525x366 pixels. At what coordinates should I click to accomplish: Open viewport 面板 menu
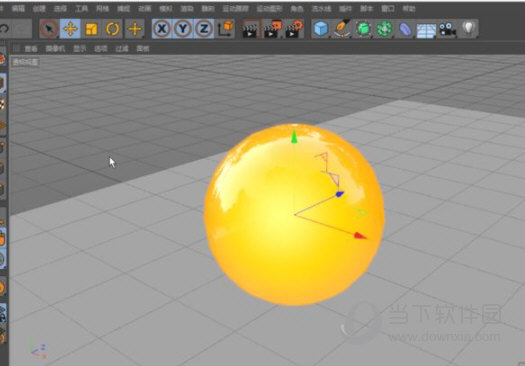[x=143, y=49]
